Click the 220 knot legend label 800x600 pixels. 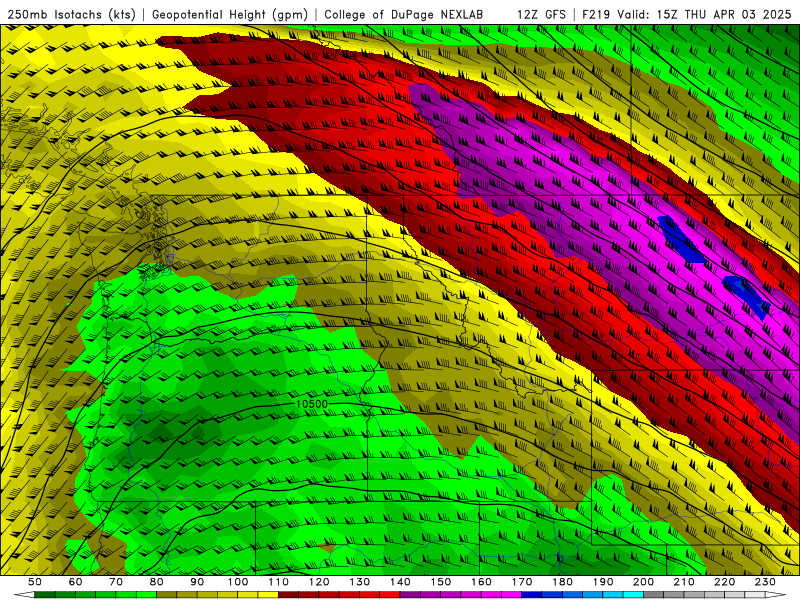724,582
